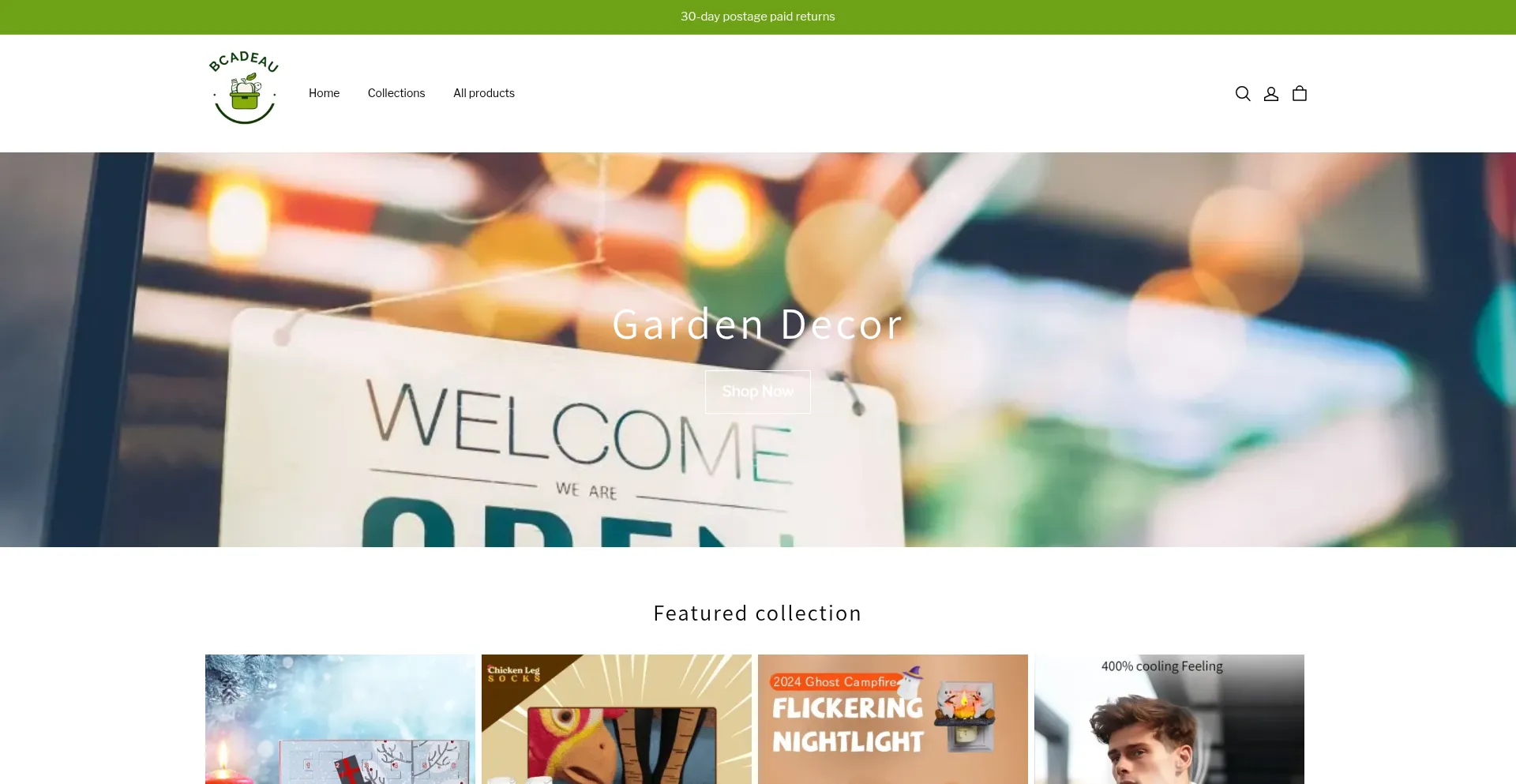Click the Shop Now button
The height and width of the screenshot is (784, 1516).
[x=758, y=392]
